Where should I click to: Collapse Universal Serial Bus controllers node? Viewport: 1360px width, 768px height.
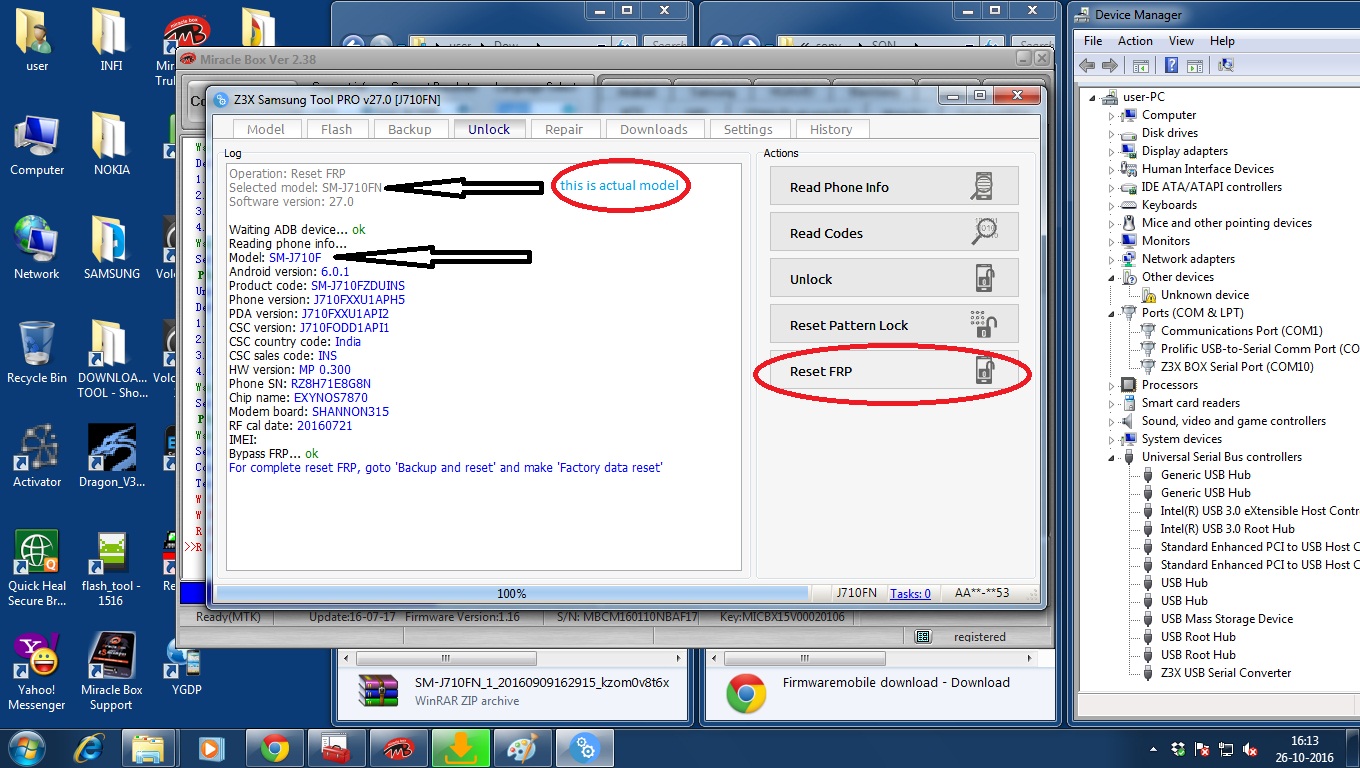tap(1111, 457)
